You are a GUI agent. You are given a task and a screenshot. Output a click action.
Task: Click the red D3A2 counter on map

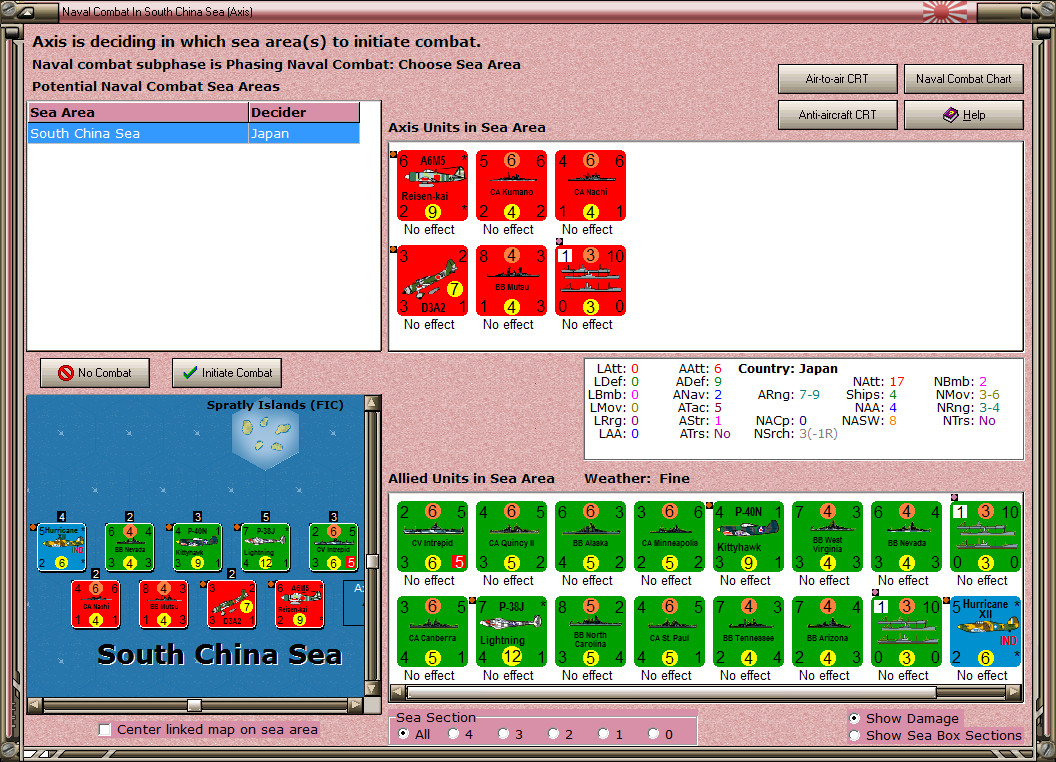click(x=231, y=604)
